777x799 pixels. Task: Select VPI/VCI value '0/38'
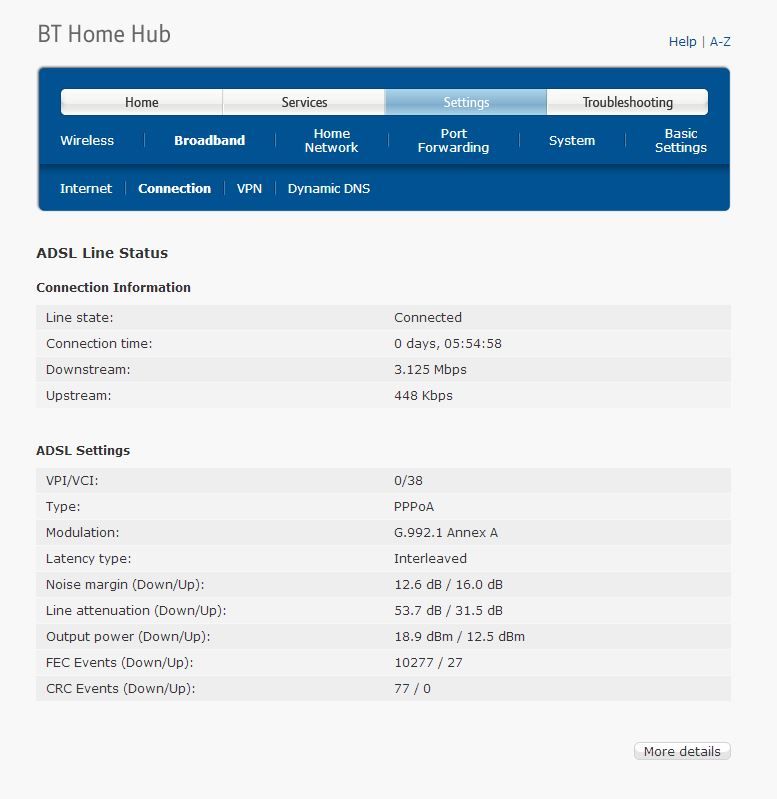coord(408,481)
